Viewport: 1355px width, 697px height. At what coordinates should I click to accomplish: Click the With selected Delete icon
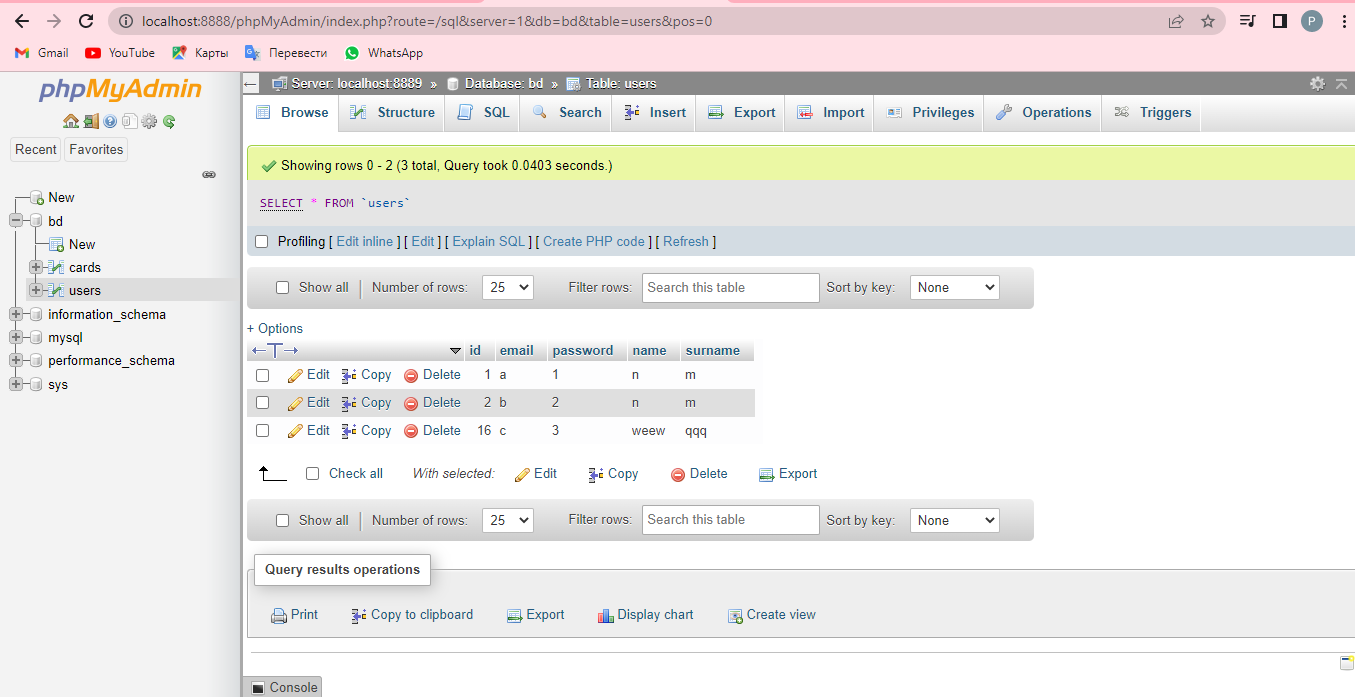(678, 475)
